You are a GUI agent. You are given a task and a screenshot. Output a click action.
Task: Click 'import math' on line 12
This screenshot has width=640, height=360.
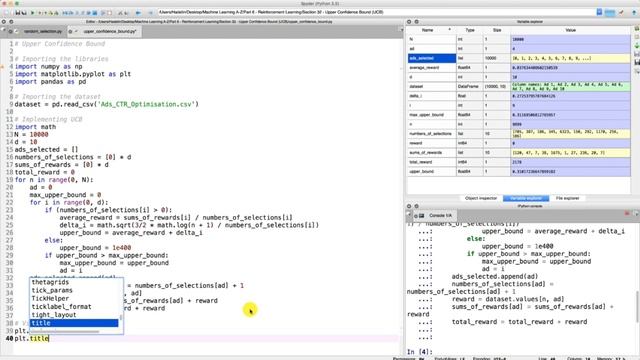click(x=36, y=127)
